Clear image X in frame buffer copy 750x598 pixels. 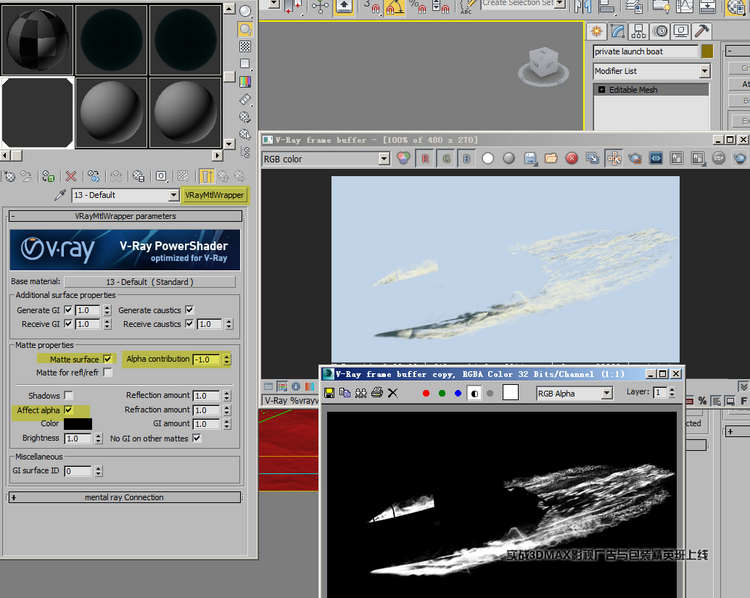click(393, 393)
